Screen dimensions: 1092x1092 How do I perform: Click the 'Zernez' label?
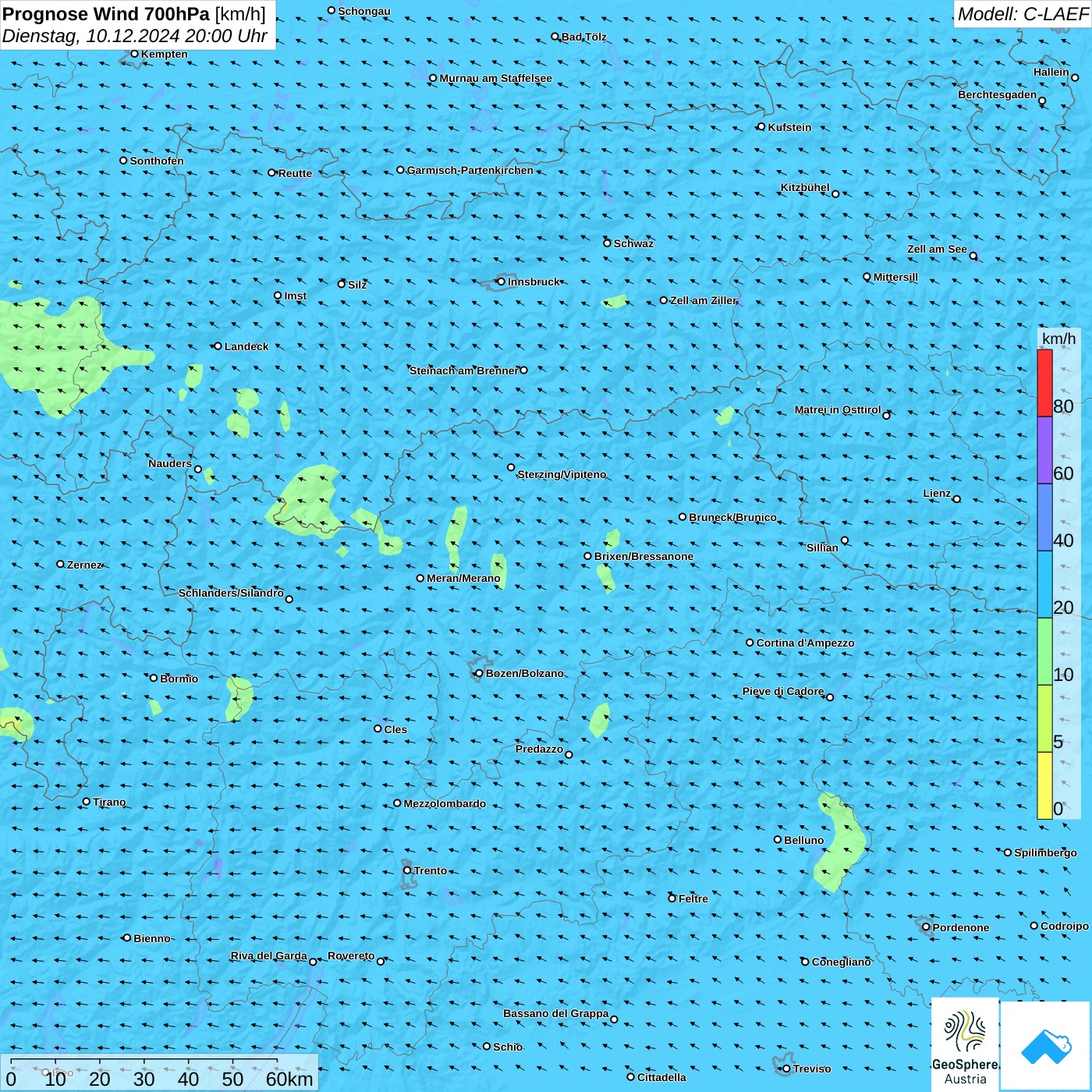pos(84,565)
